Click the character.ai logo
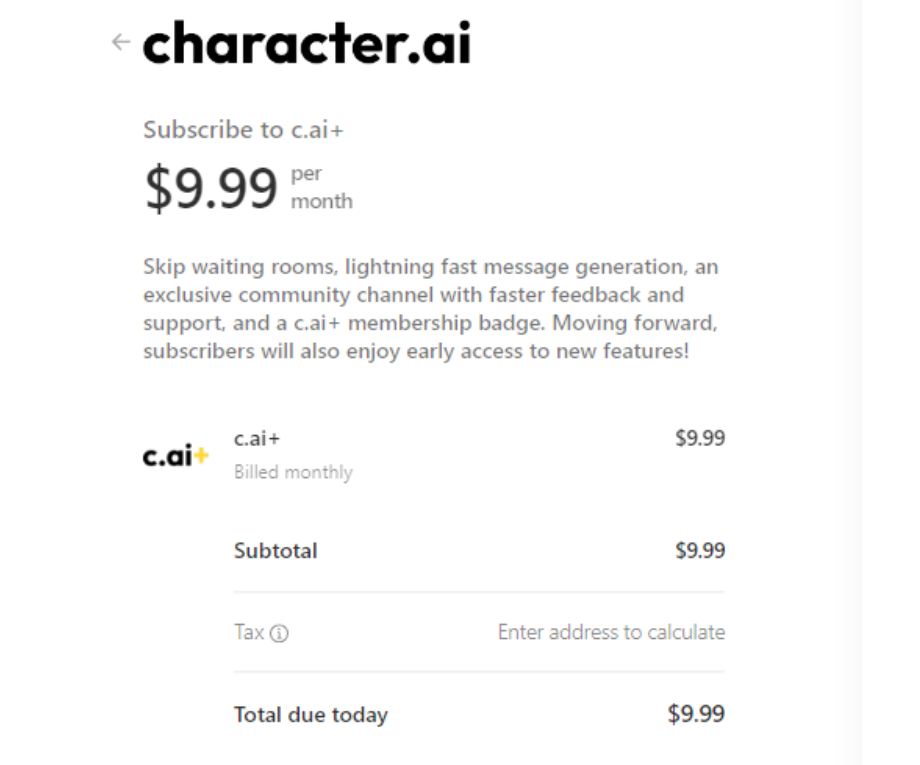The width and height of the screenshot is (920, 765). (307, 42)
